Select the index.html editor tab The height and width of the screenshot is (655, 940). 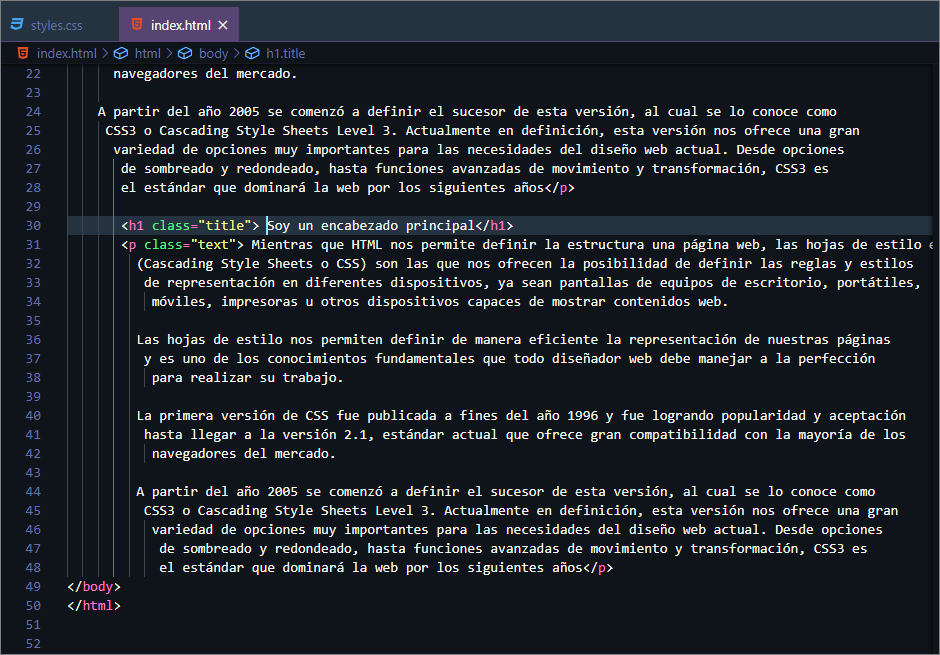coord(179,25)
